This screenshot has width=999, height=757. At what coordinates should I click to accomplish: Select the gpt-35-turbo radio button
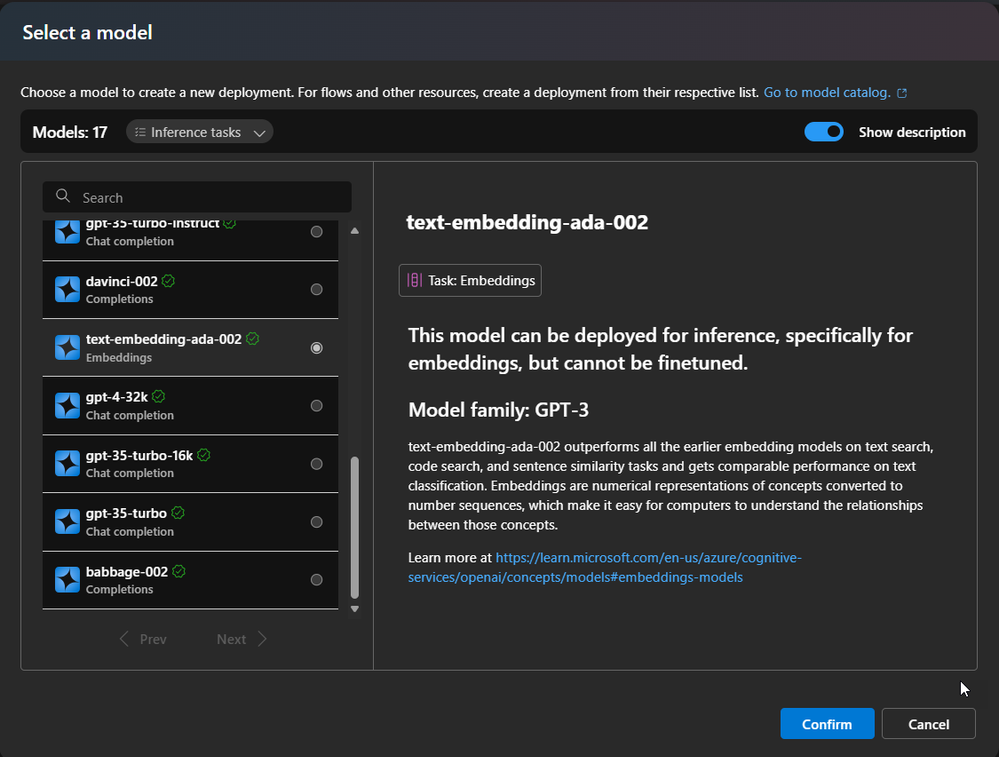317,522
